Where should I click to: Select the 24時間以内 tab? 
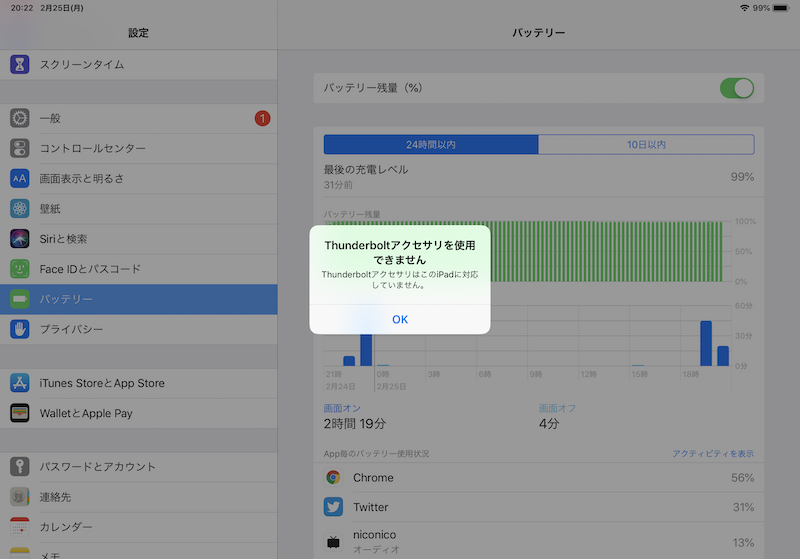click(x=431, y=145)
